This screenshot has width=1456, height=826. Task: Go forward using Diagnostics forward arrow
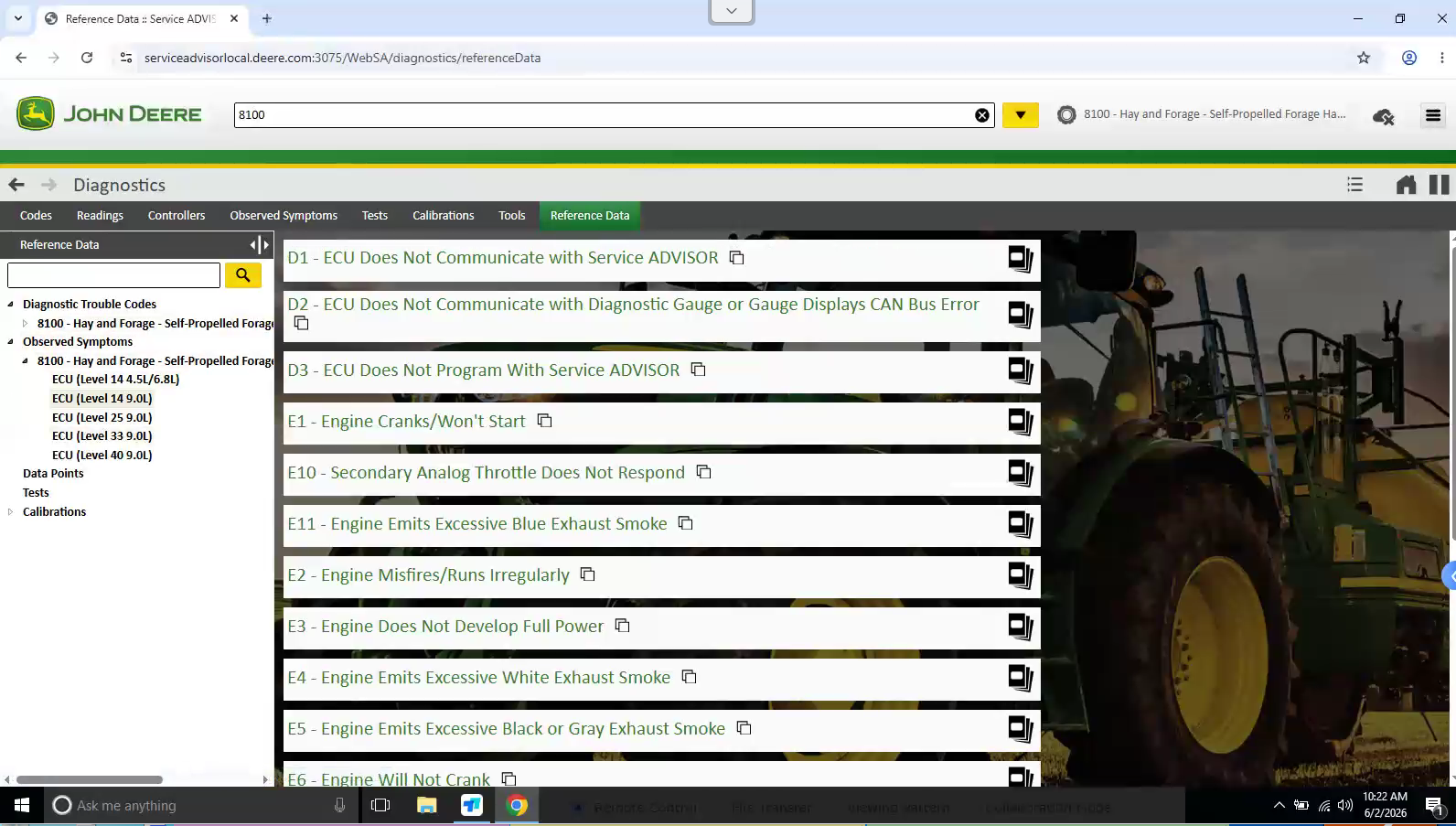click(49, 185)
